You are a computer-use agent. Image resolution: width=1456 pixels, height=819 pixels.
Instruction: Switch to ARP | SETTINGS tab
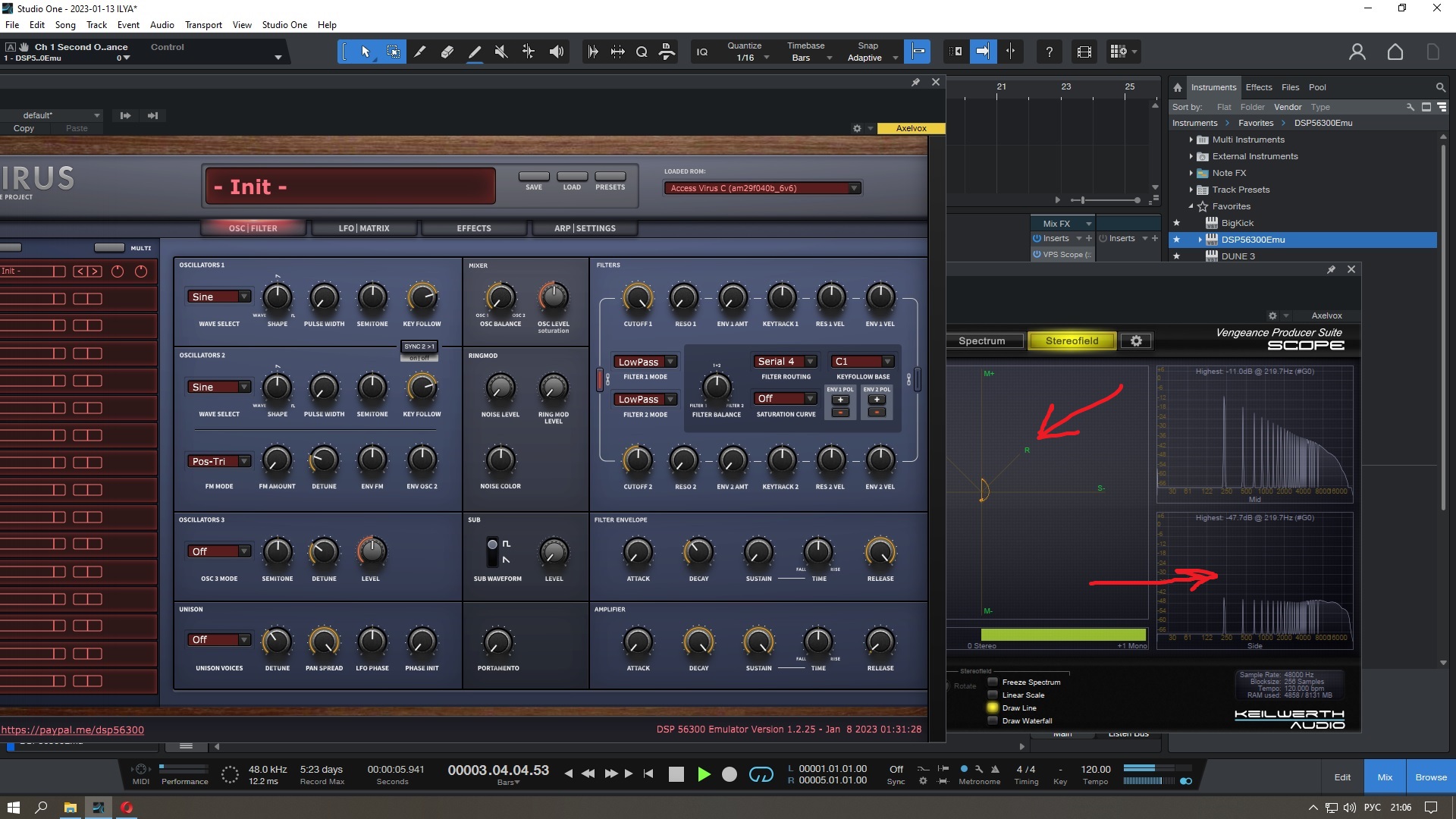click(585, 227)
